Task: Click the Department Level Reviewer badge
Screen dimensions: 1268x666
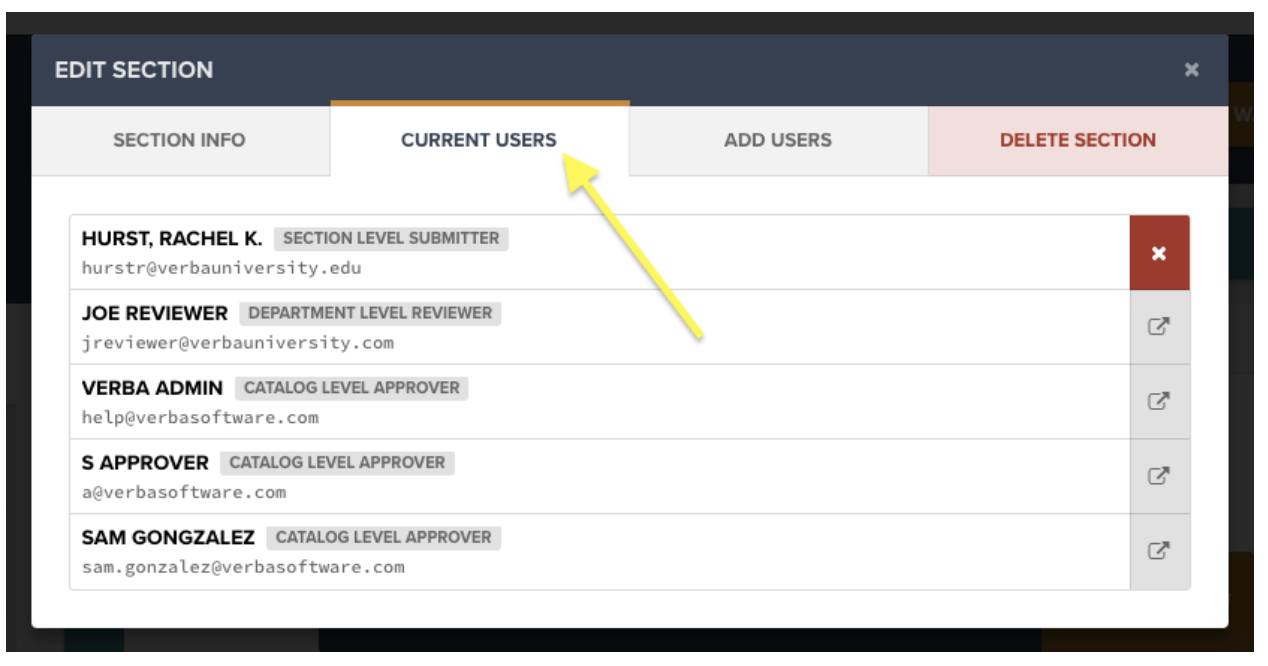Action: [370, 313]
